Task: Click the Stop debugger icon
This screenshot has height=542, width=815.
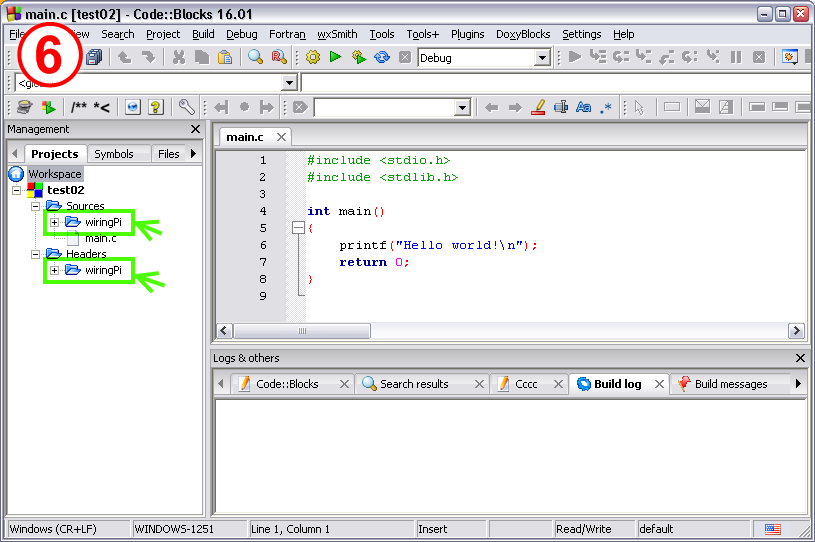Action: pos(759,57)
